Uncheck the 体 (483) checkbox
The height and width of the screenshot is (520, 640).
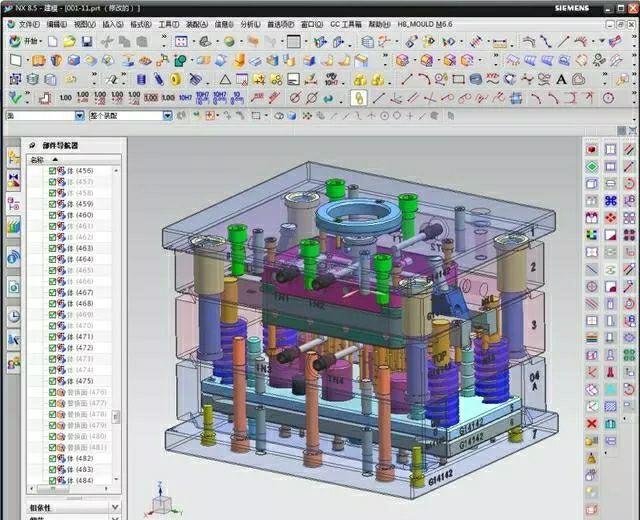[x=52, y=469]
